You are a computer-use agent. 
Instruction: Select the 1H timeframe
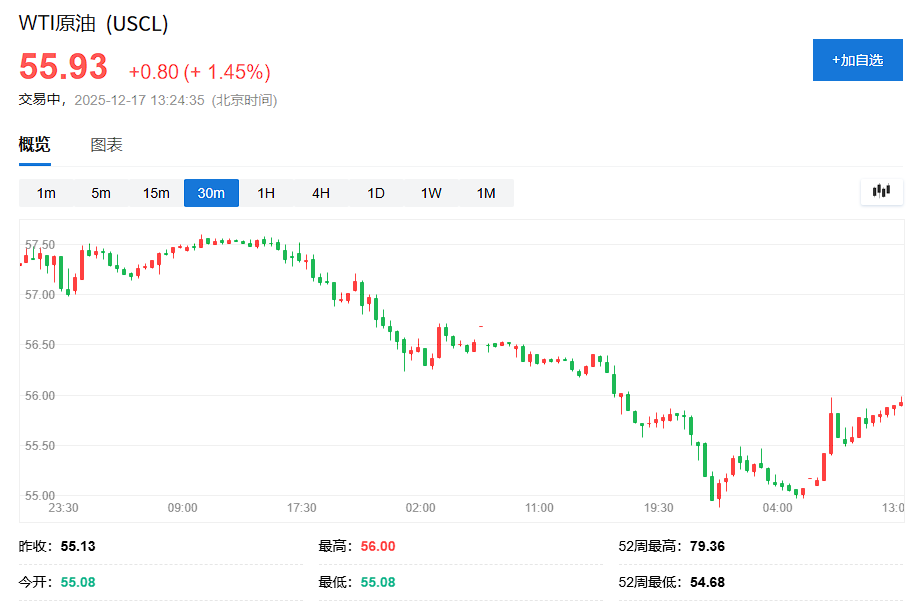pos(265,193)
